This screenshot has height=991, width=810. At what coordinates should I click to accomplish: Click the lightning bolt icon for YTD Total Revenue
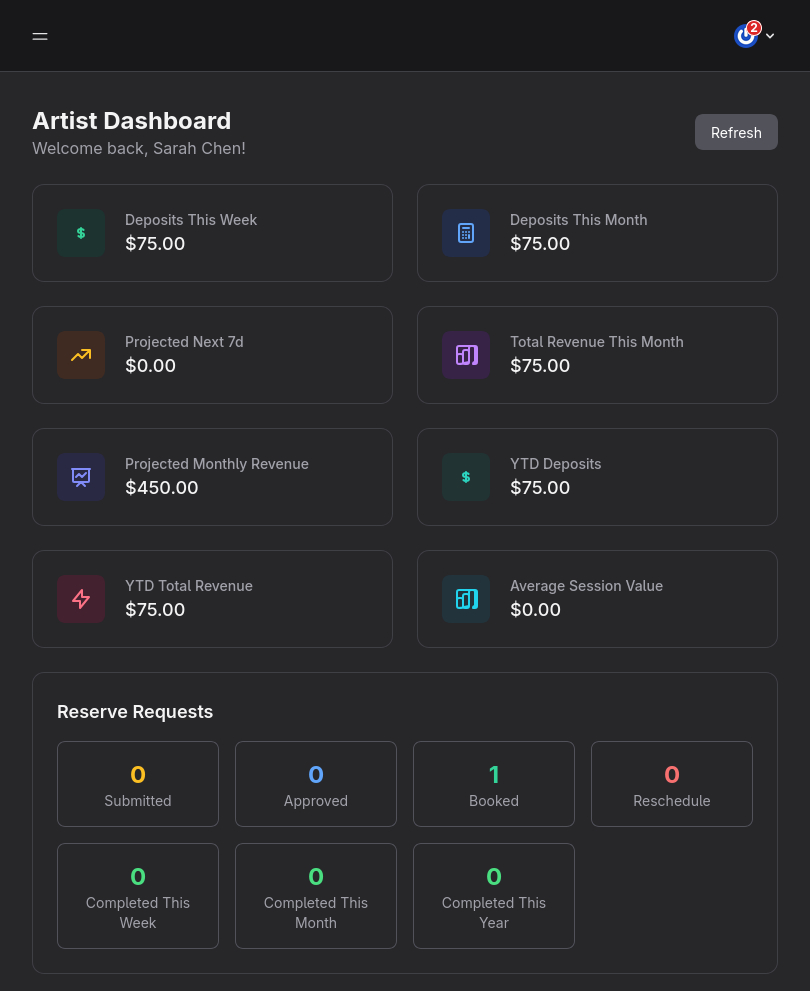pos(81,599)
